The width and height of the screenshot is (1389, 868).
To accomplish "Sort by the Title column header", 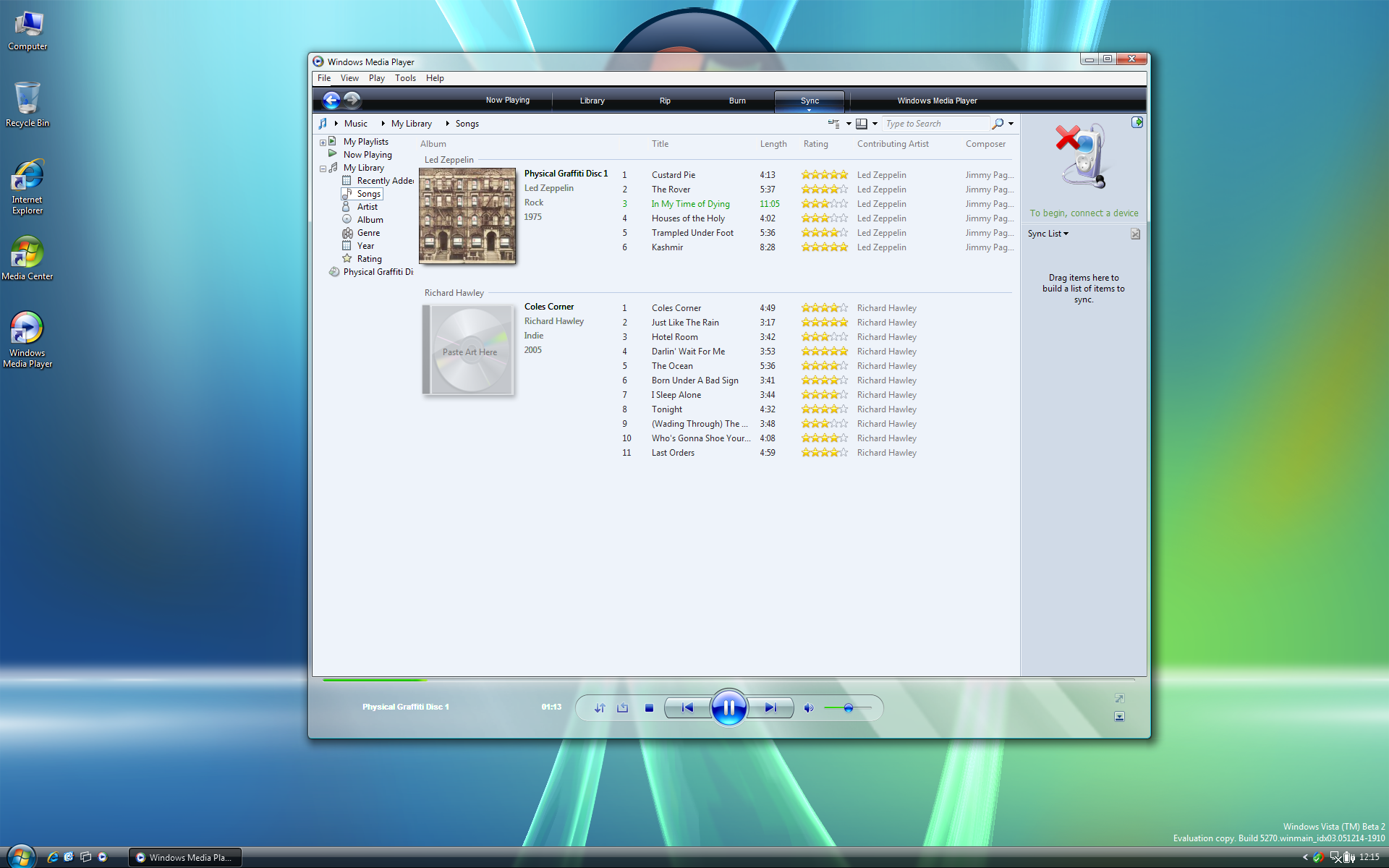I will coord(660,144).
